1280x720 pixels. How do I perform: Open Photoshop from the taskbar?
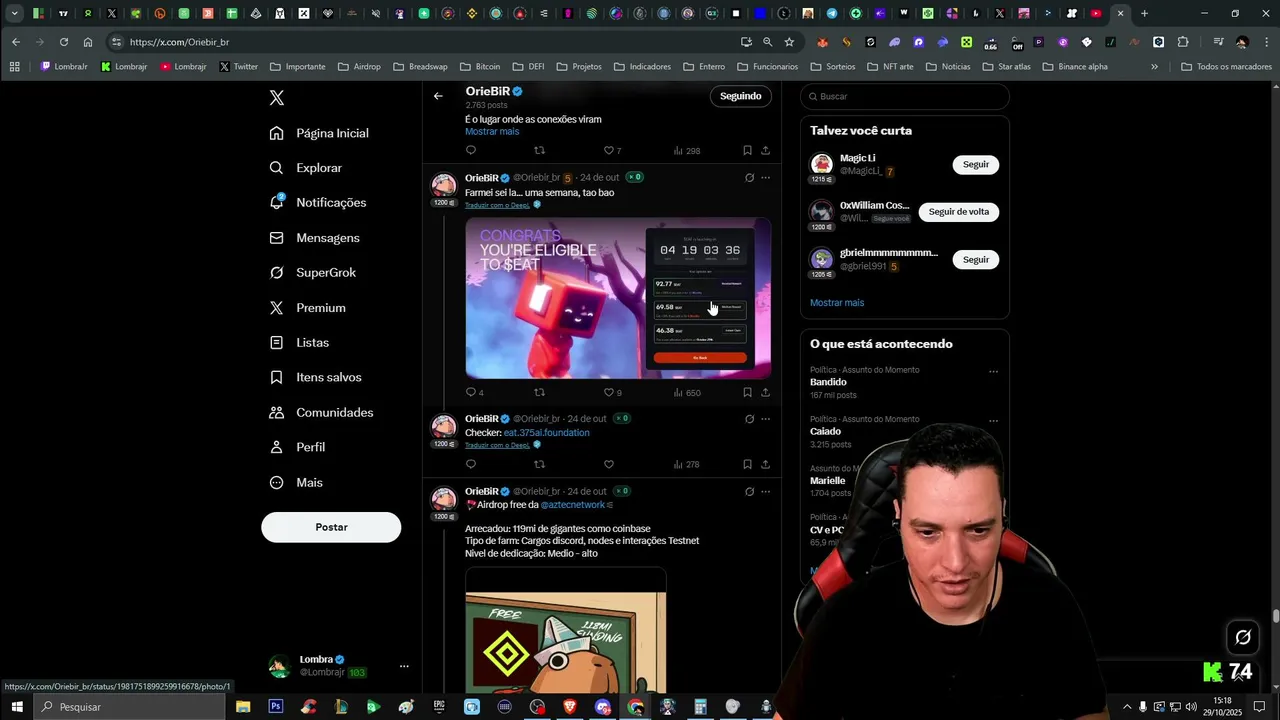[276, 707]
